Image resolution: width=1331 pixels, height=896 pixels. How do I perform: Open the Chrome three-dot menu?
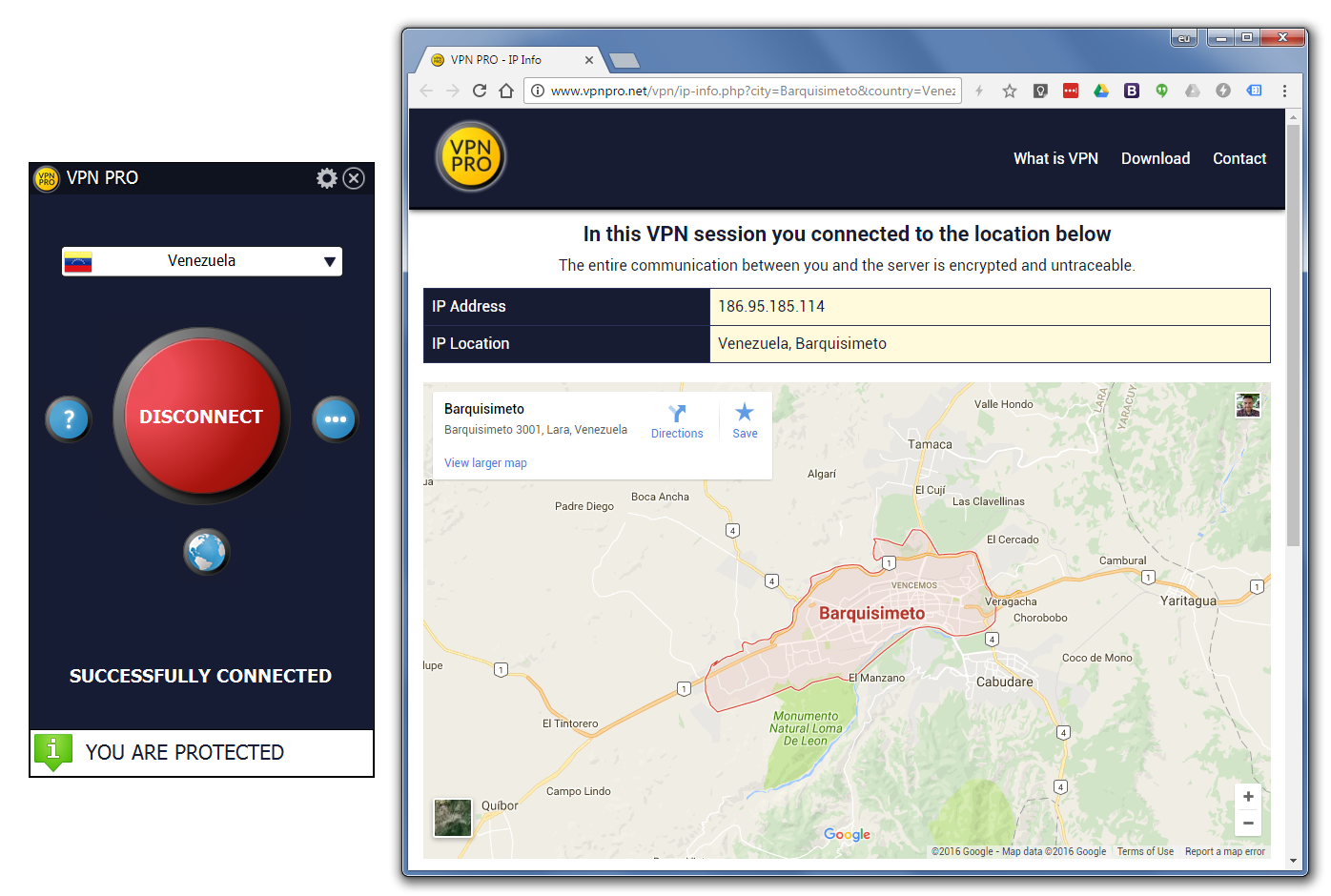[1284, 91]
